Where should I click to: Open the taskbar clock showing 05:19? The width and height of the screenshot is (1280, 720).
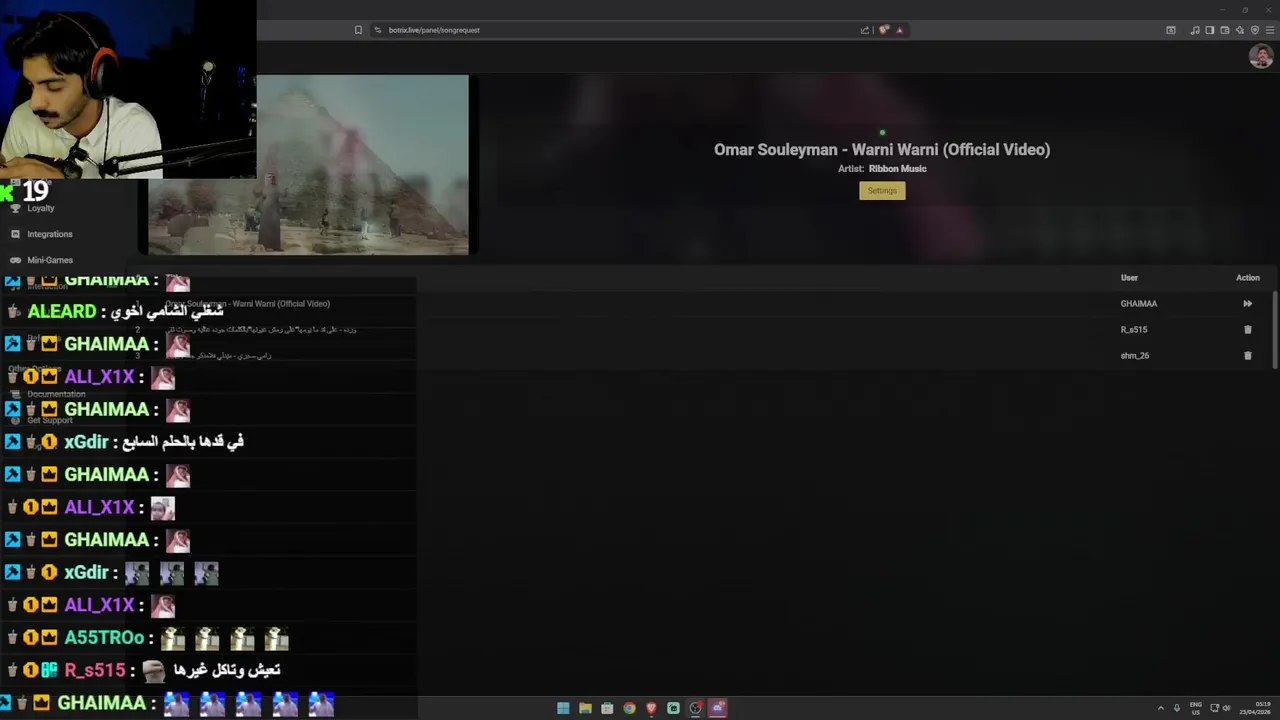[1256, 708]
